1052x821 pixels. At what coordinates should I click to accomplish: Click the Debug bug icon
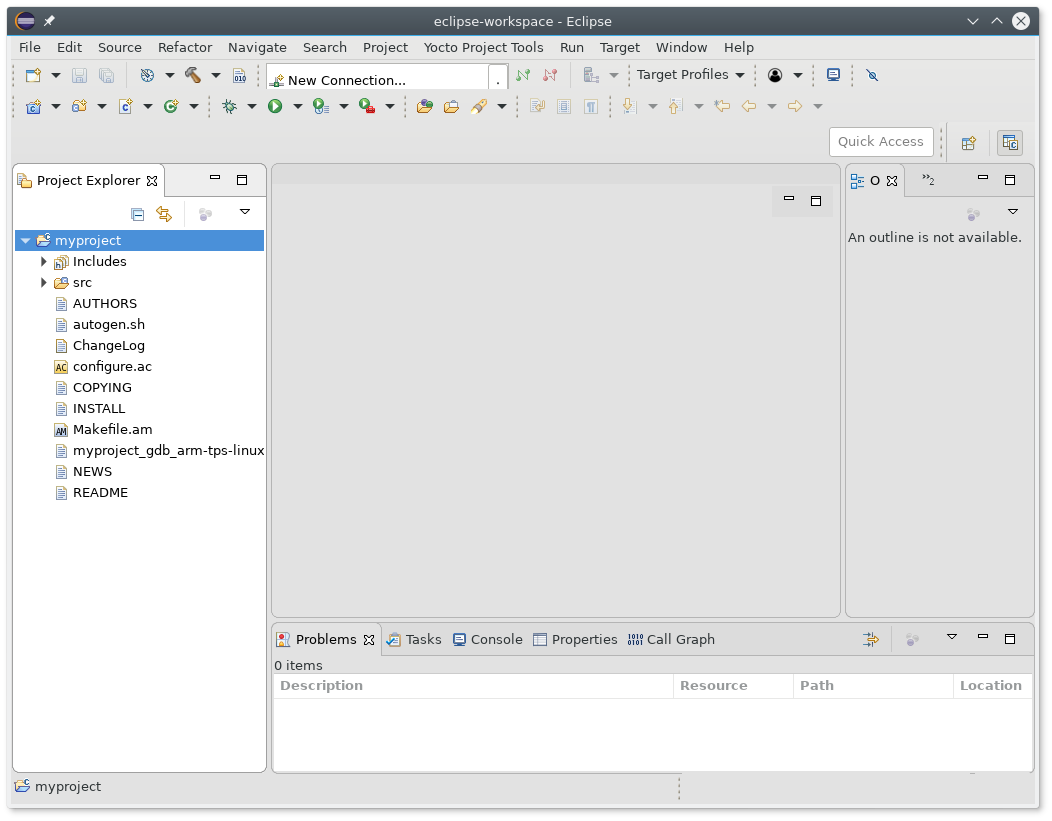click(x=229, y=106)
